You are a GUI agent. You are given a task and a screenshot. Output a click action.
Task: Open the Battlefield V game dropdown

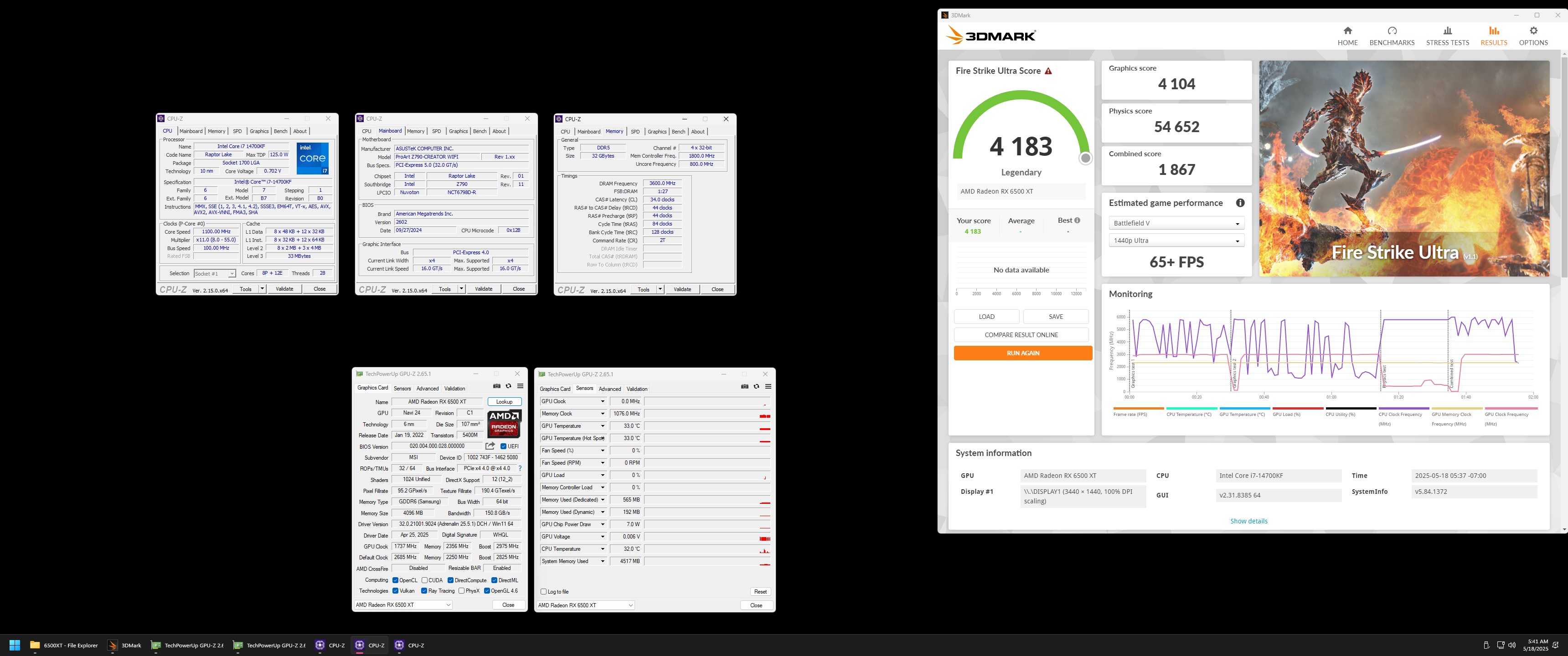pos(1176,223)
